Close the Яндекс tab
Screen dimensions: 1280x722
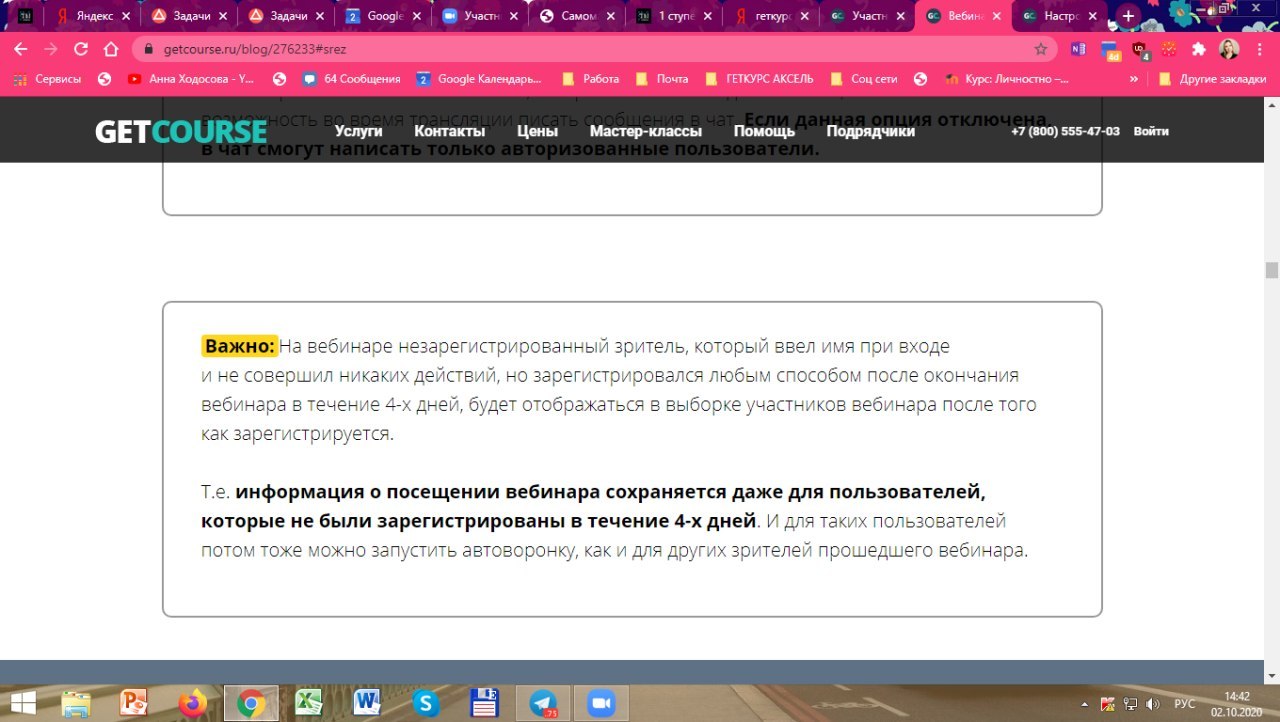tap(124, 16)
